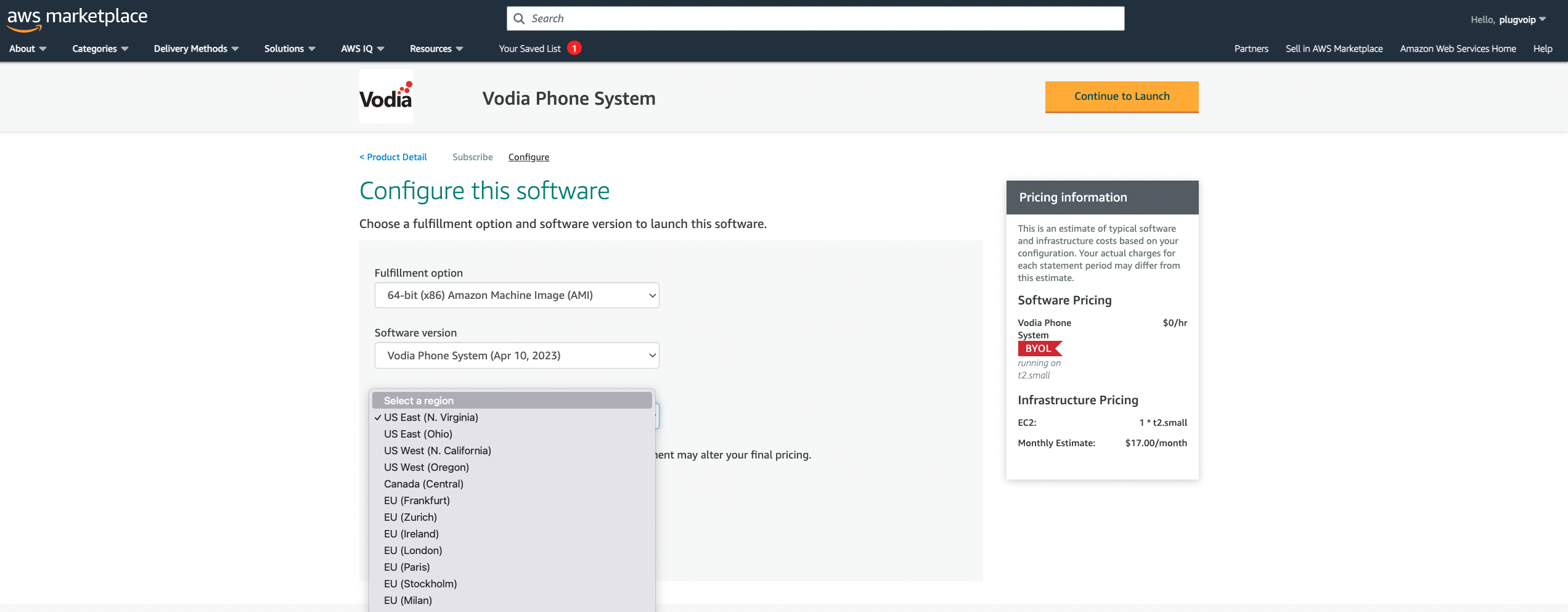The width and height of the screenshot is (1568, 612).
Task: Click the Vodia logo thumbnail
Action: 386,96
